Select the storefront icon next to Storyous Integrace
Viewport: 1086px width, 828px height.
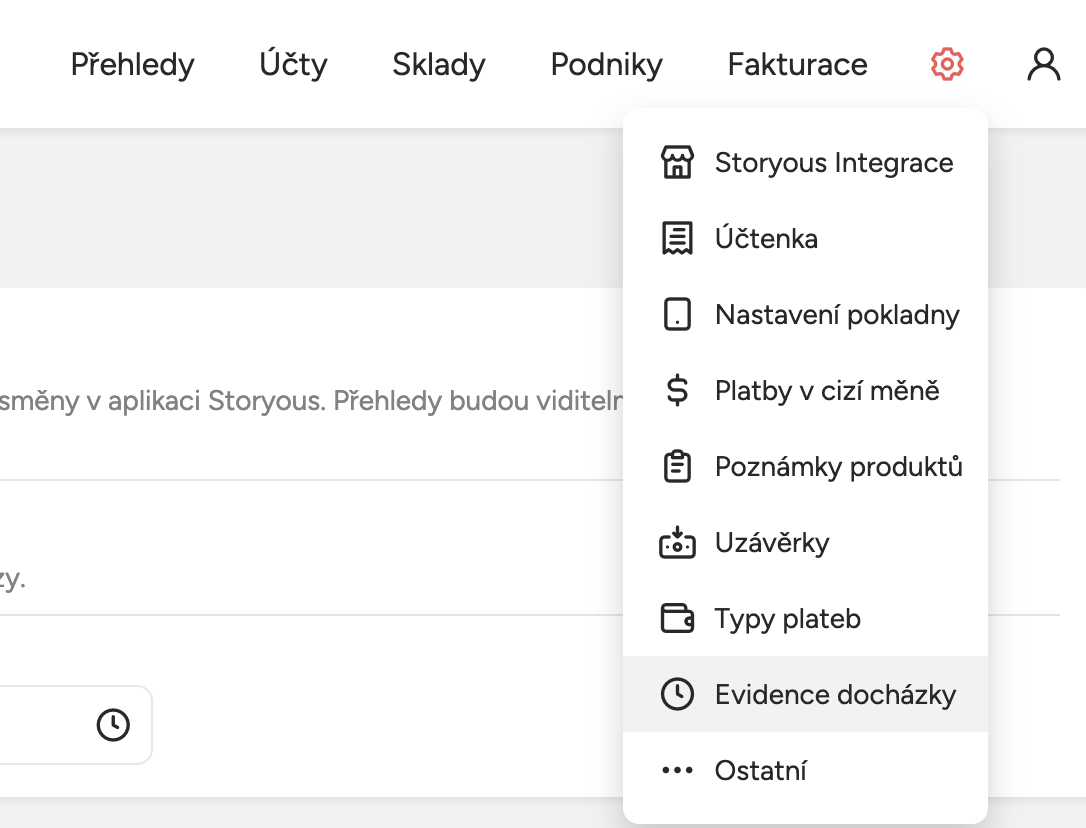point(678,162)
